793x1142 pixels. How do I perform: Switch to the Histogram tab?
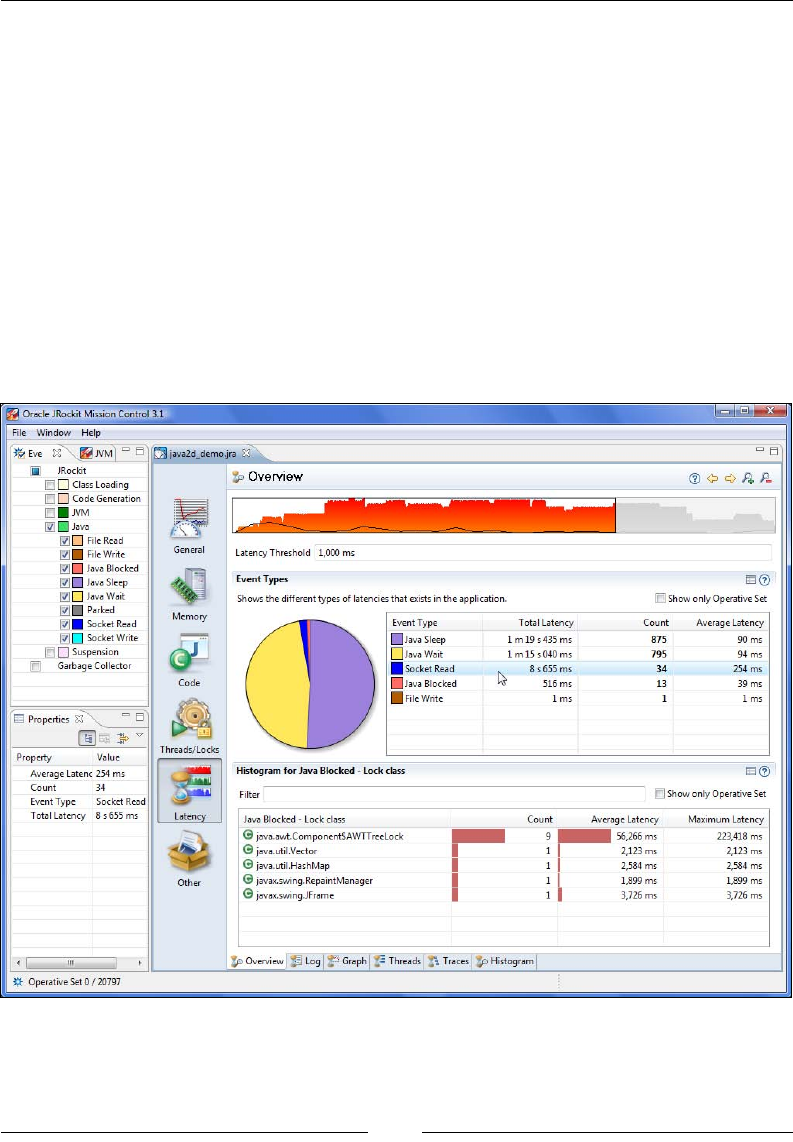(505, 961)
